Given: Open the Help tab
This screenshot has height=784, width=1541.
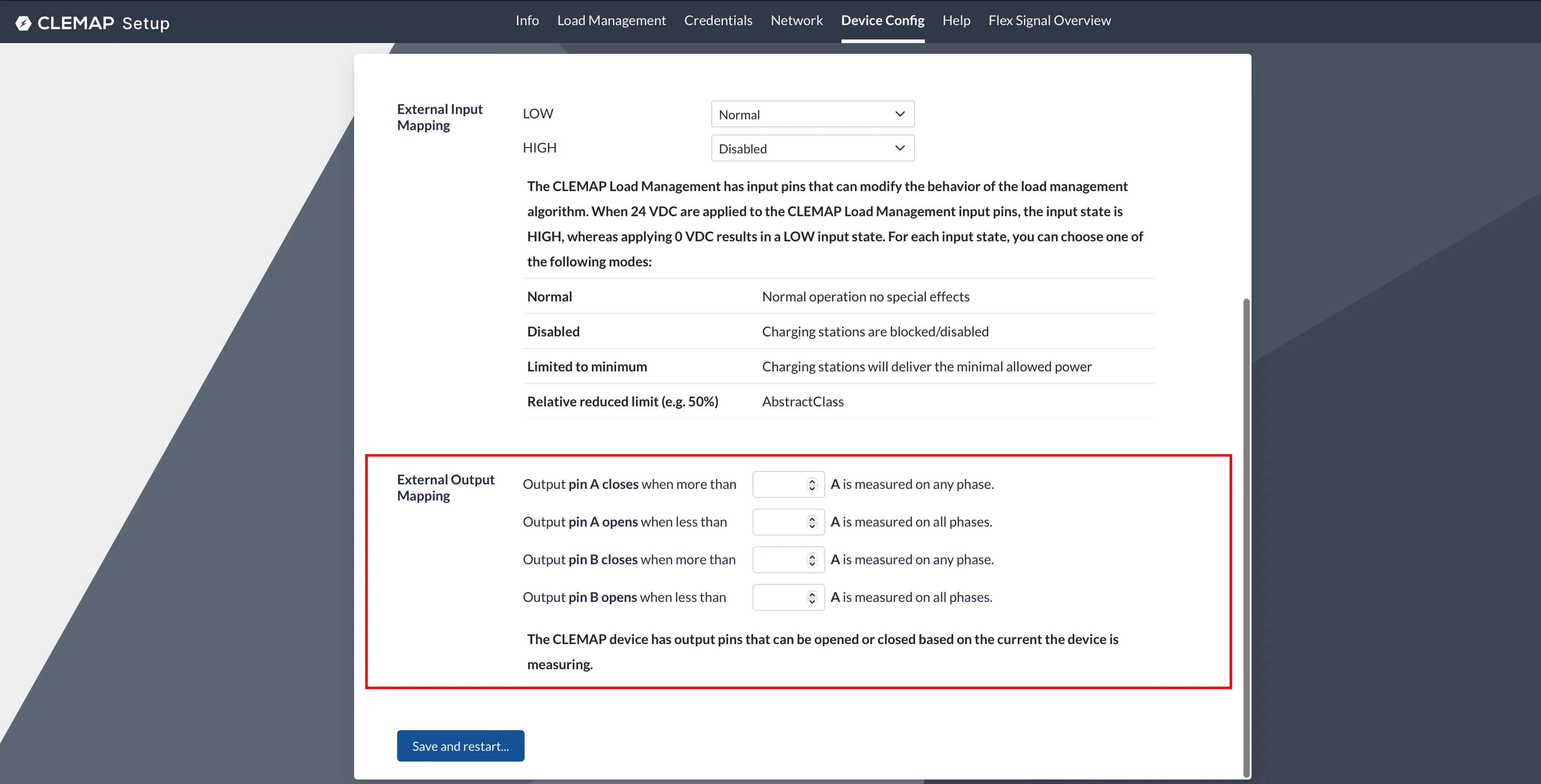Looking at the screenshot, I should [956, 20].
